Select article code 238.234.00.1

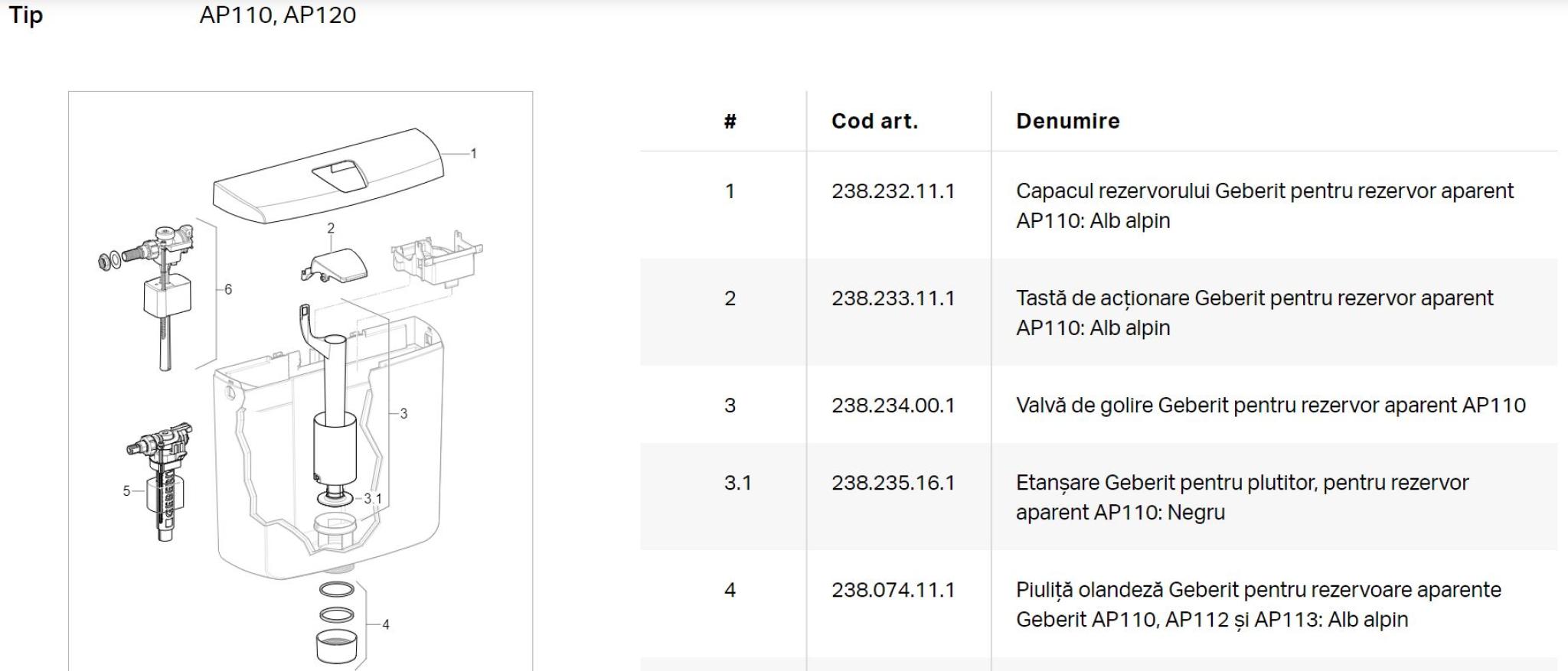pos(893,406)
